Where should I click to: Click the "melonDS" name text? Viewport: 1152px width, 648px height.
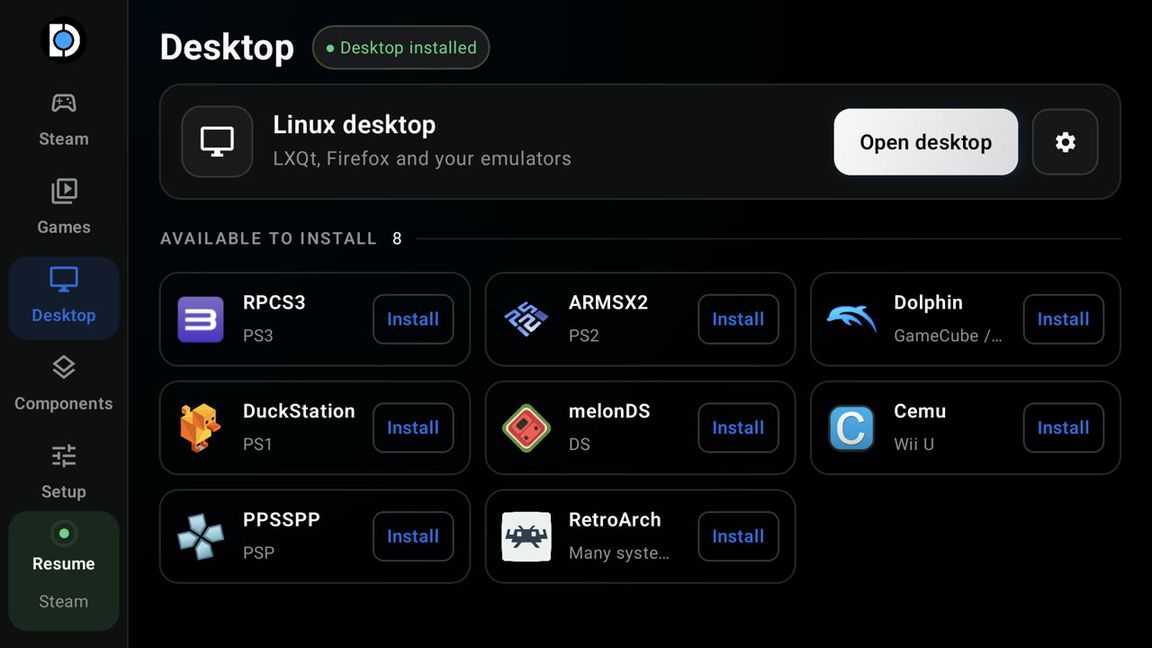pos(609,411)
